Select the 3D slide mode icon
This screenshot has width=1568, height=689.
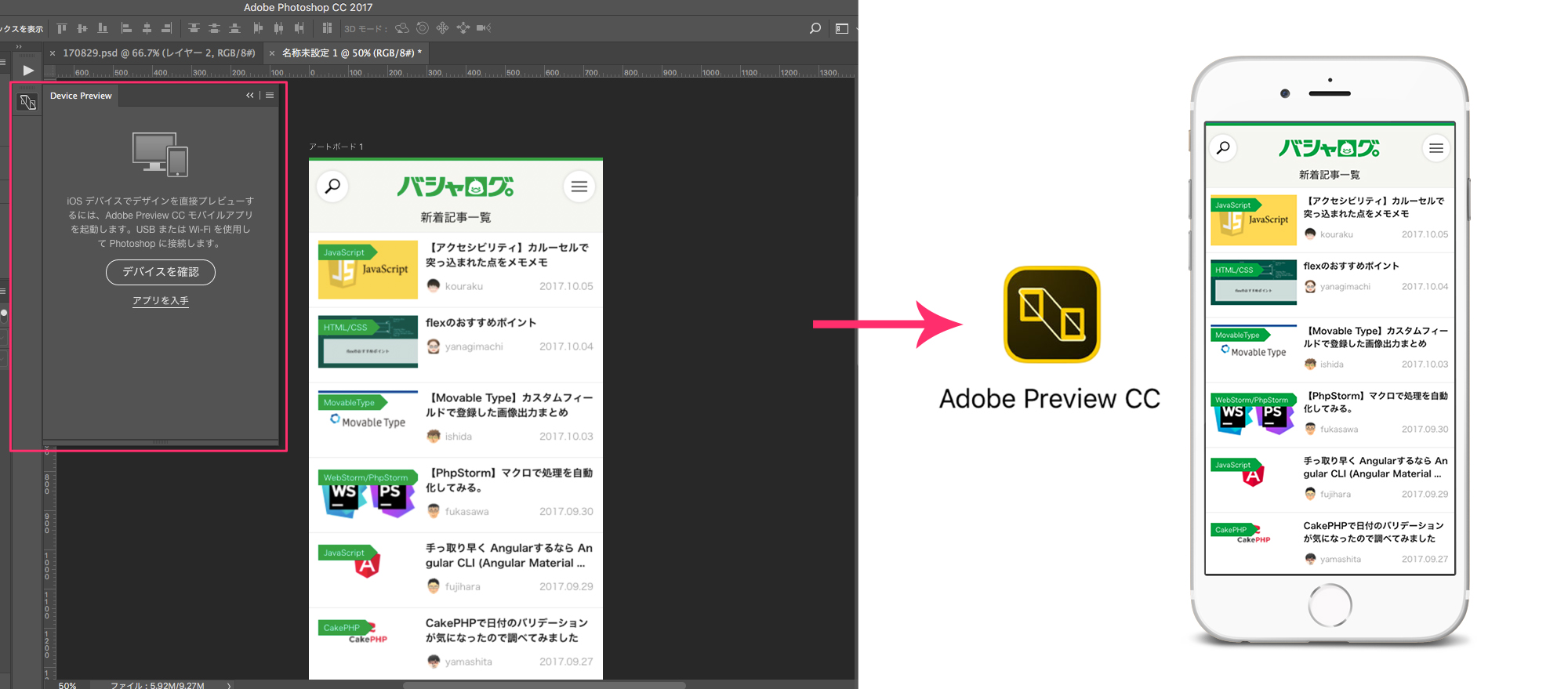coord(463,28)
